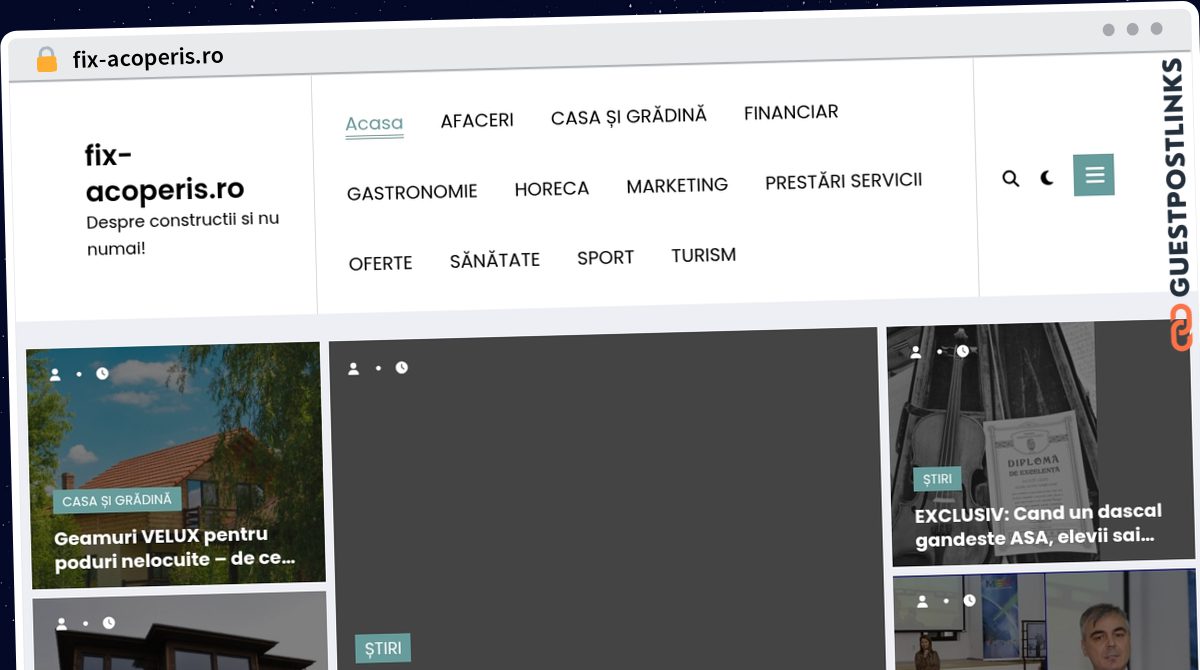The height and width of the screenshot is (670, 1200).
Task: Click the ȘTIRI tag on the EXCLUSIV article
Action: pos(937,479)
